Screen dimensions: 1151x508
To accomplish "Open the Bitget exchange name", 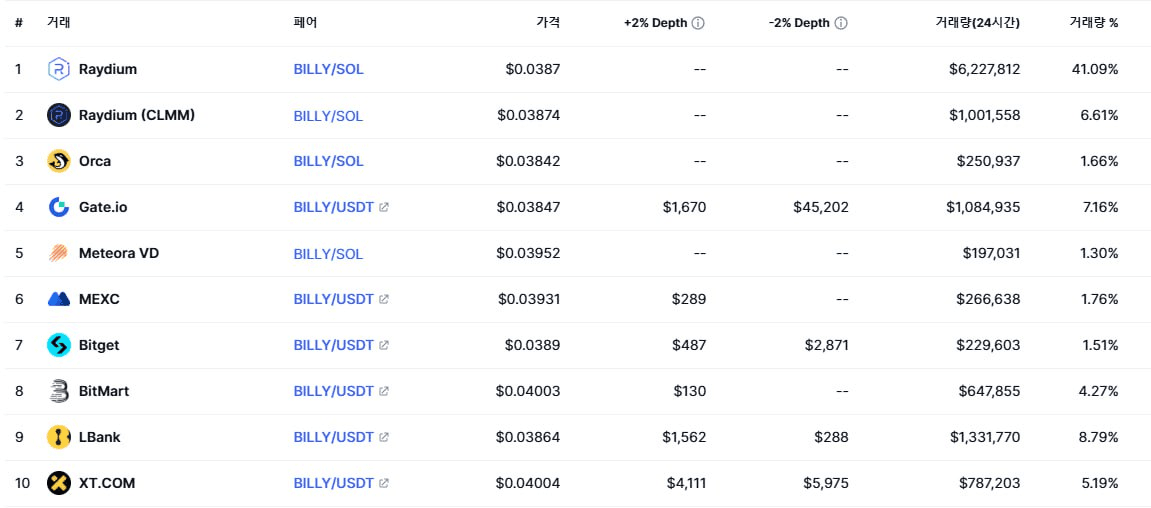I will point(99,345).
